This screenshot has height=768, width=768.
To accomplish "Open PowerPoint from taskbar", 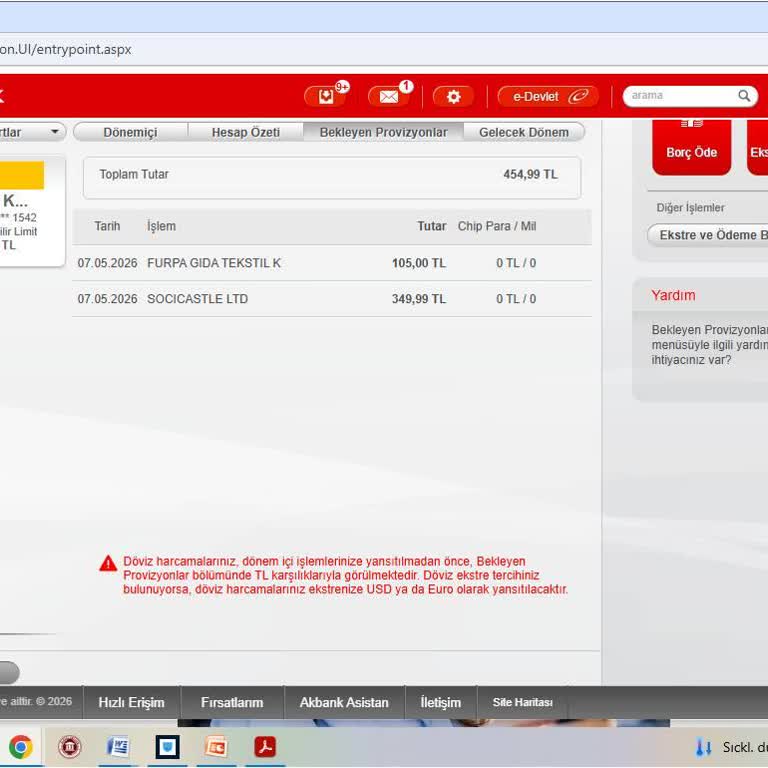I will coord(216,747).
